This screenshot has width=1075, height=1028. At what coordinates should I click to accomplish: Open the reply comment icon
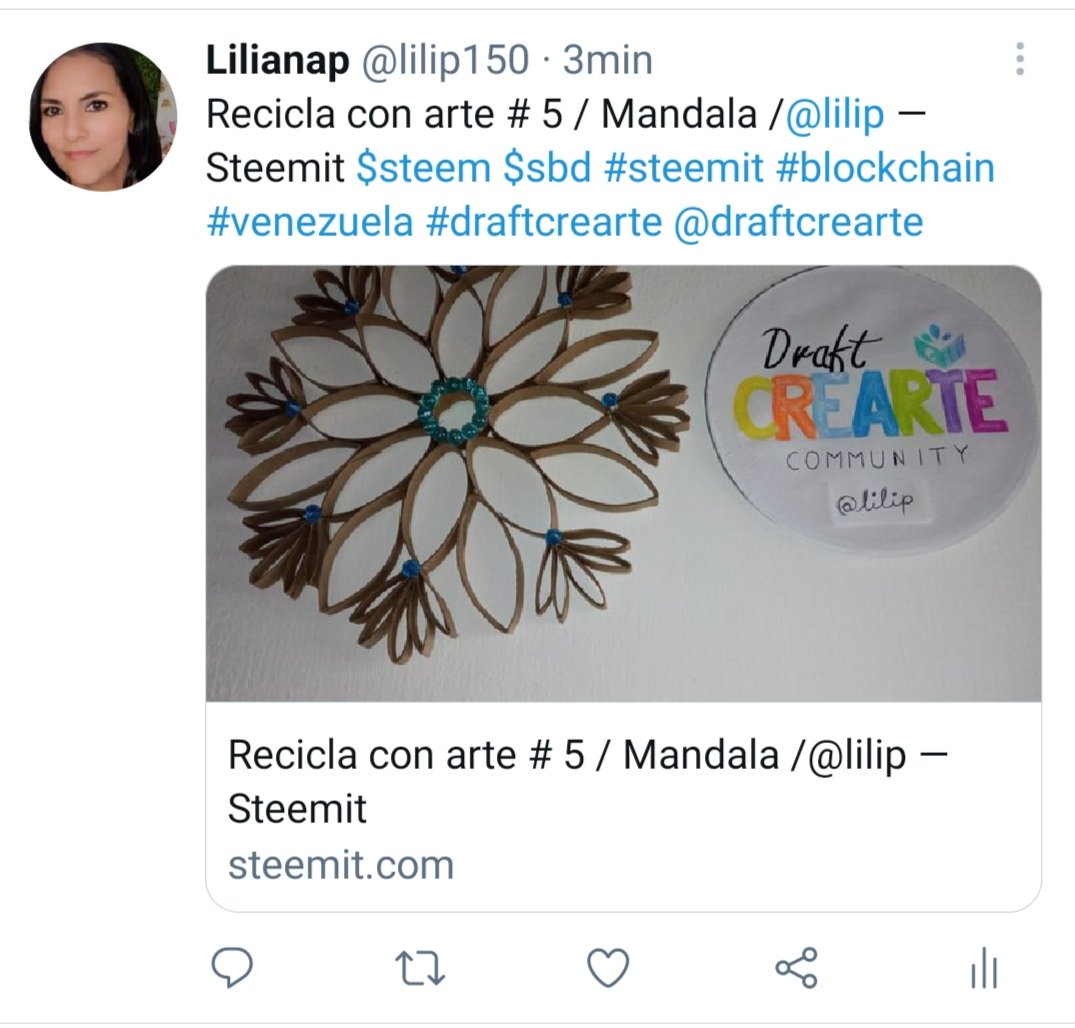(x=232, y=968)
